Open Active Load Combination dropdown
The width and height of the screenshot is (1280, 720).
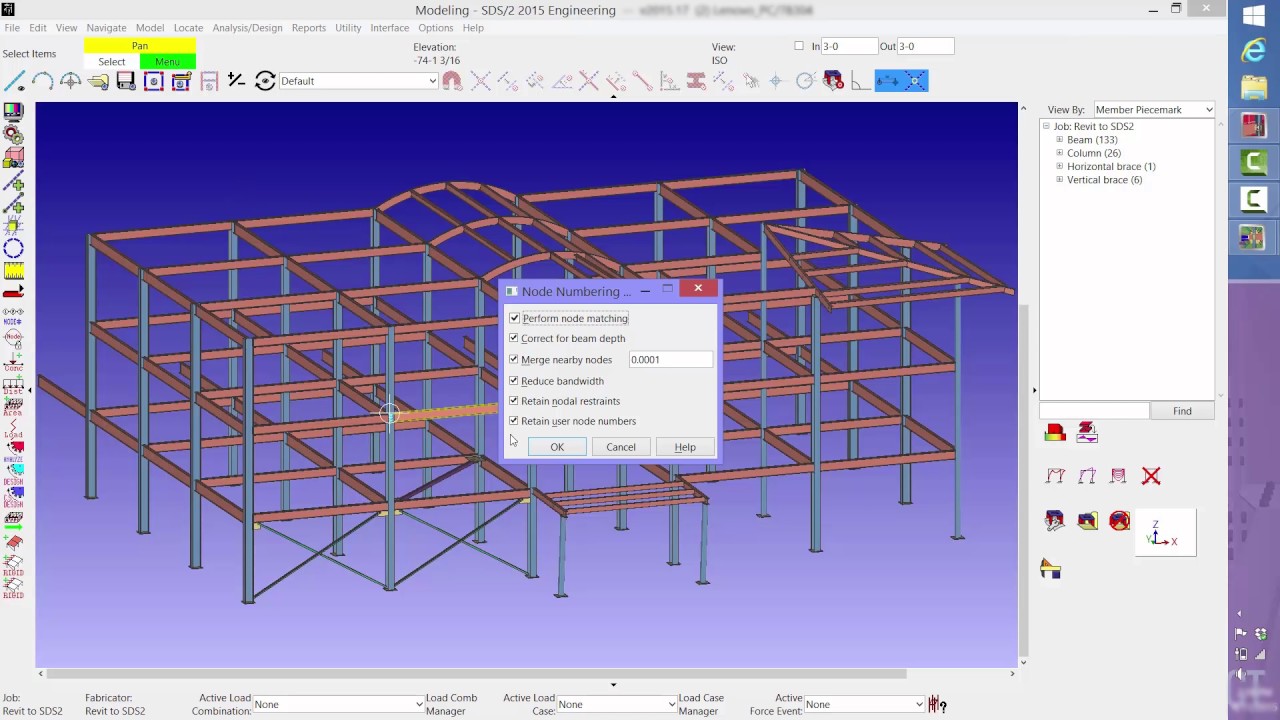(x=338, y=704)
